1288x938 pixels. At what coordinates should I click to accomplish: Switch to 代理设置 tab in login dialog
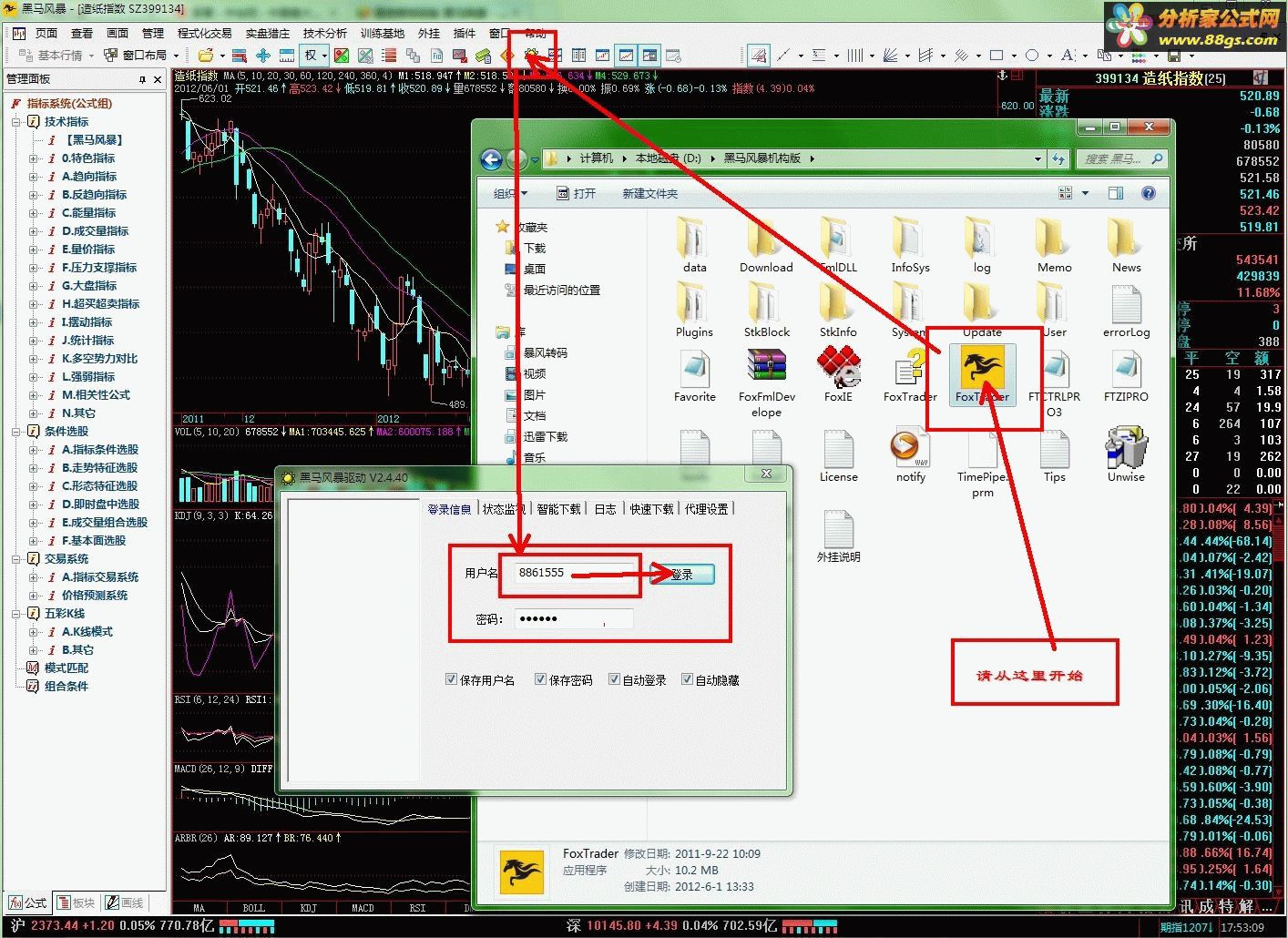coord(707,509)
